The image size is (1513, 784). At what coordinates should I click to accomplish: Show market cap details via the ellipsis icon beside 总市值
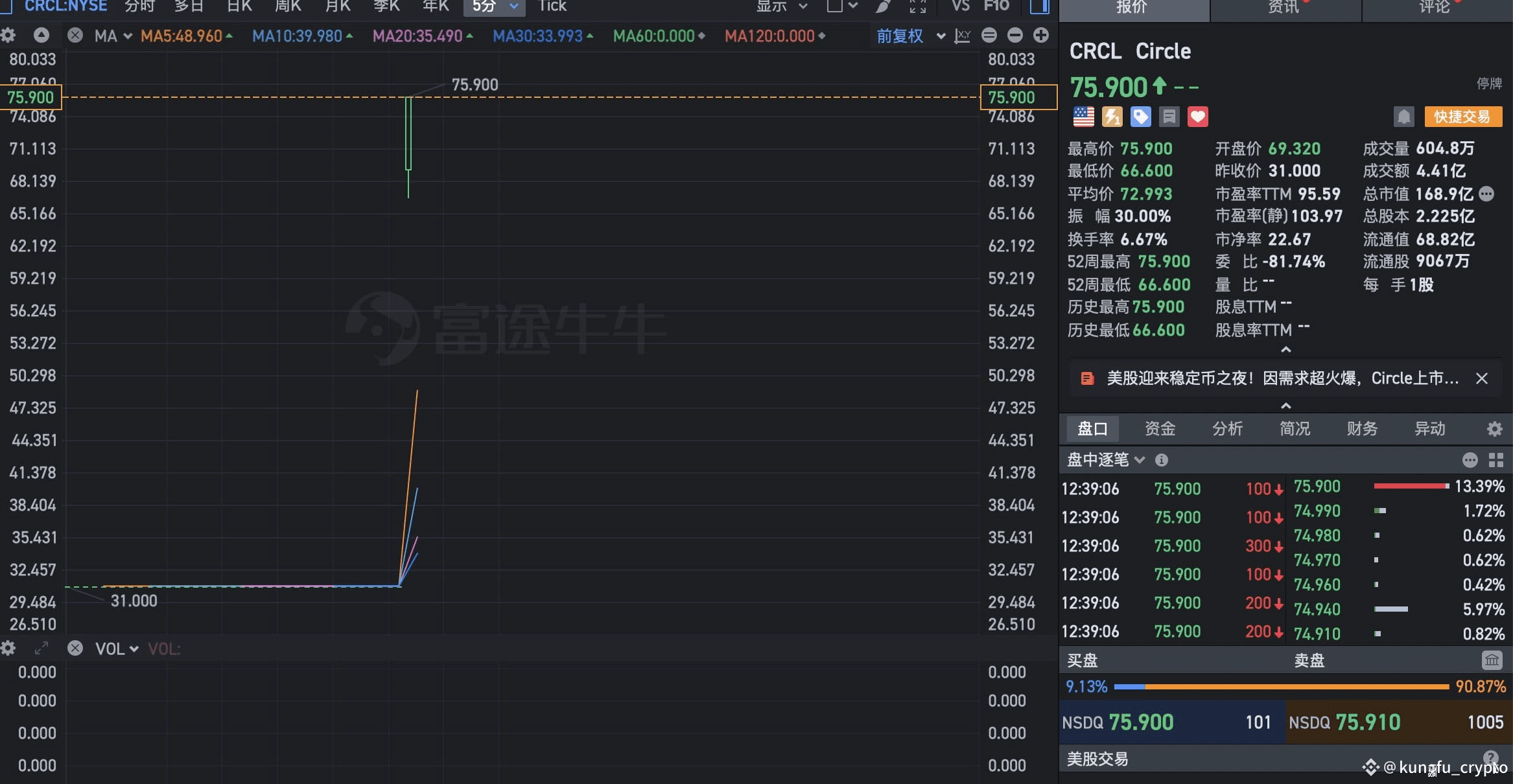pyautogui.click(x=1487, y=193)
